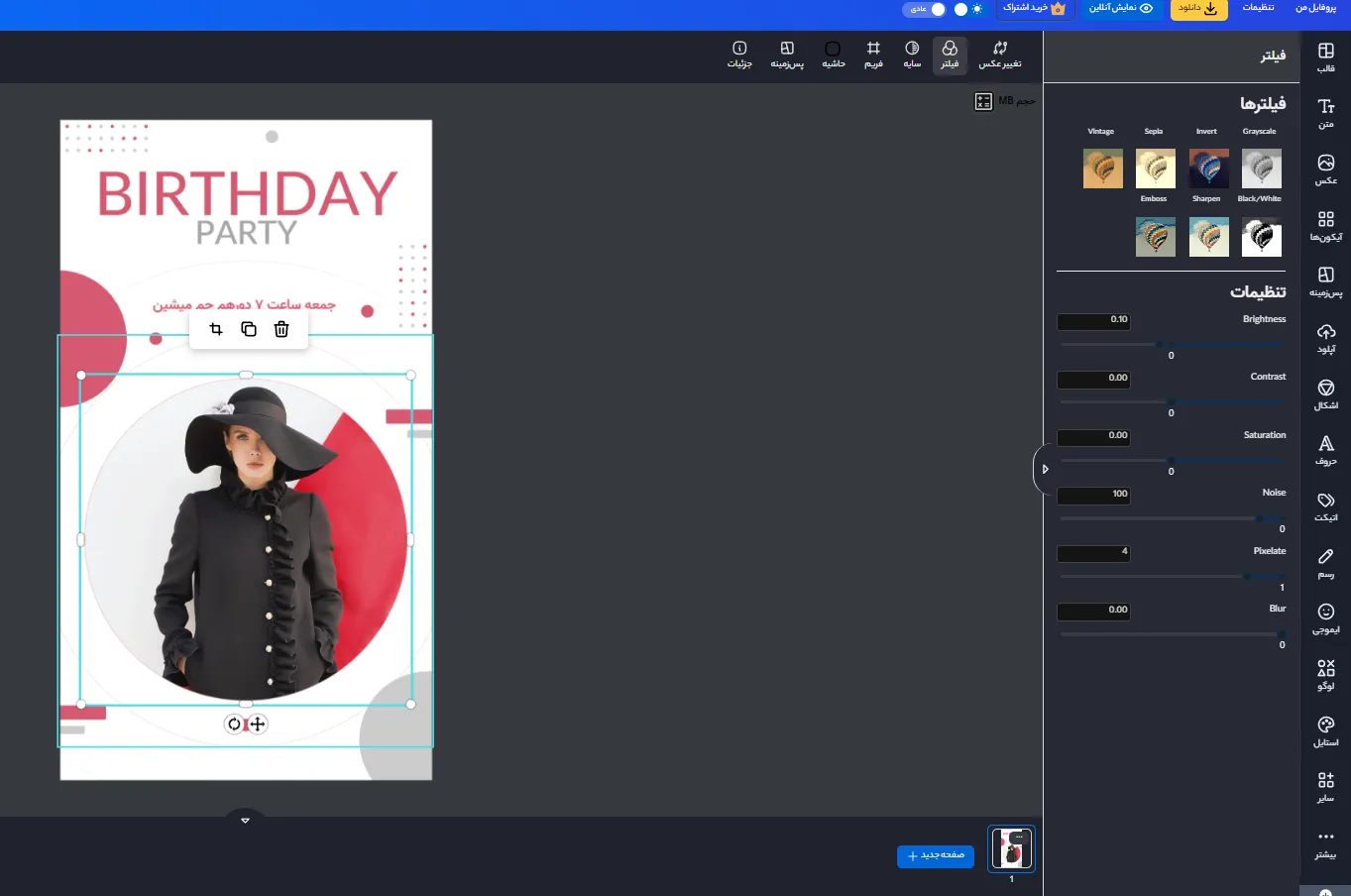Open the استایل style panel
Screen dimensions: 1351x896
tap(1325, 731)
